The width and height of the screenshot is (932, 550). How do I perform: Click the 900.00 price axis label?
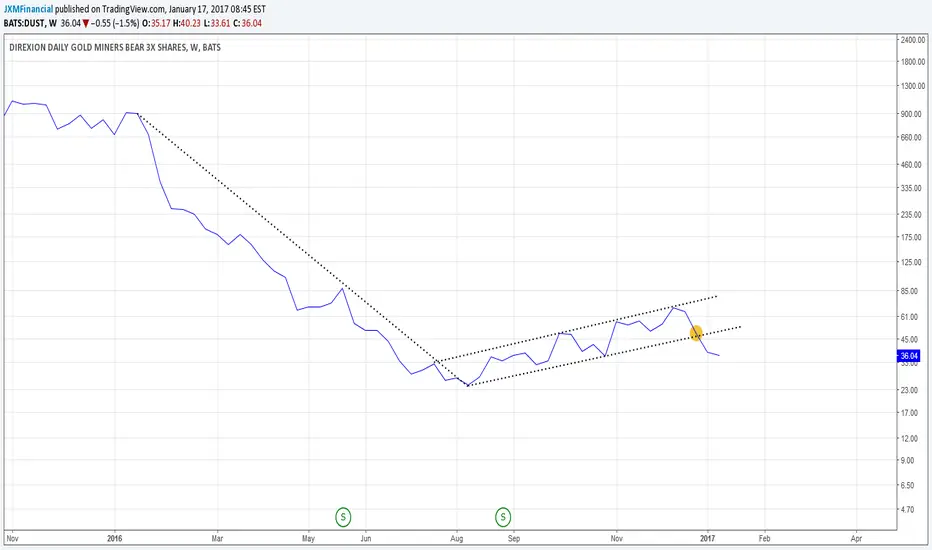[911, 114]
